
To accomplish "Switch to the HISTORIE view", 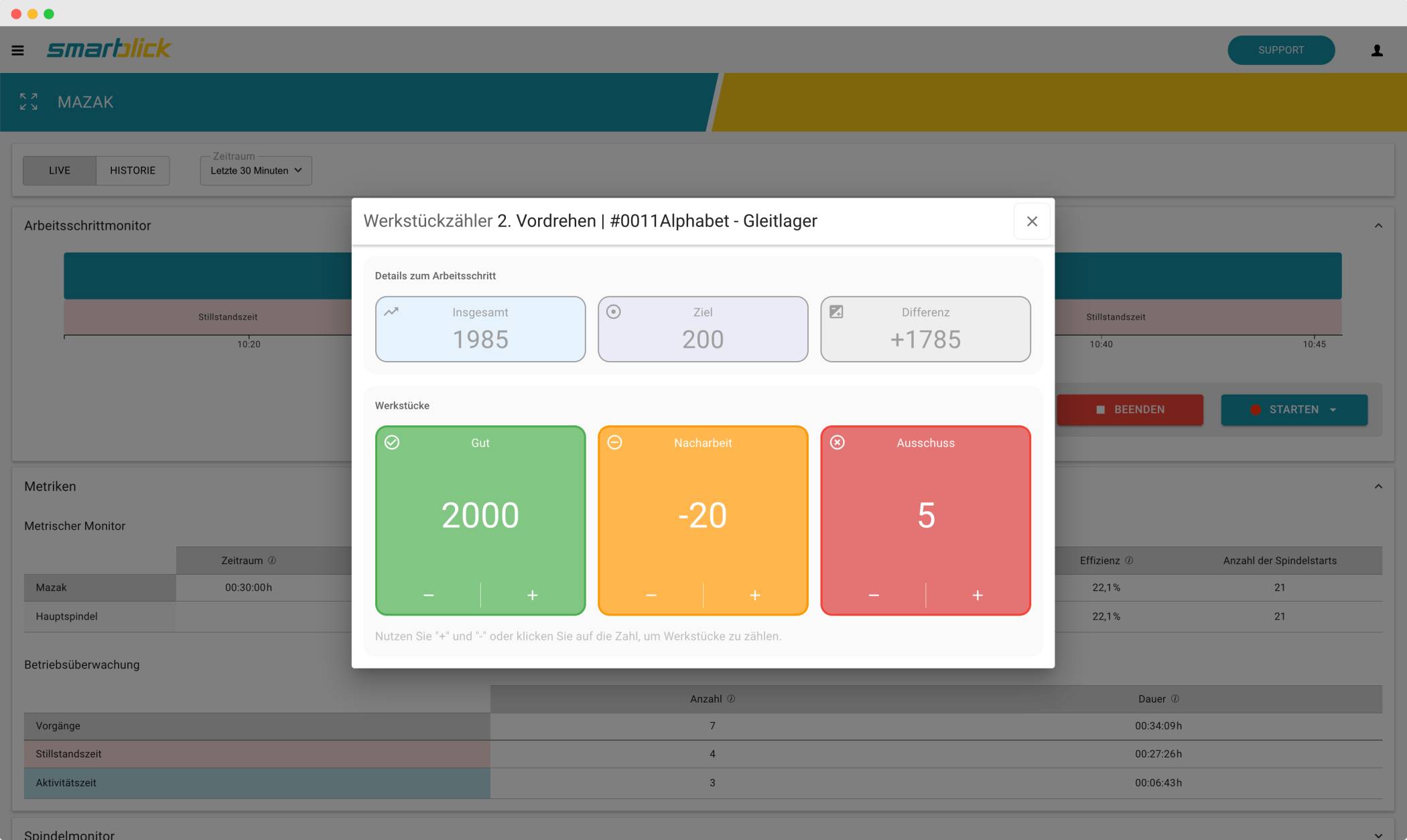I will (133, 170).
